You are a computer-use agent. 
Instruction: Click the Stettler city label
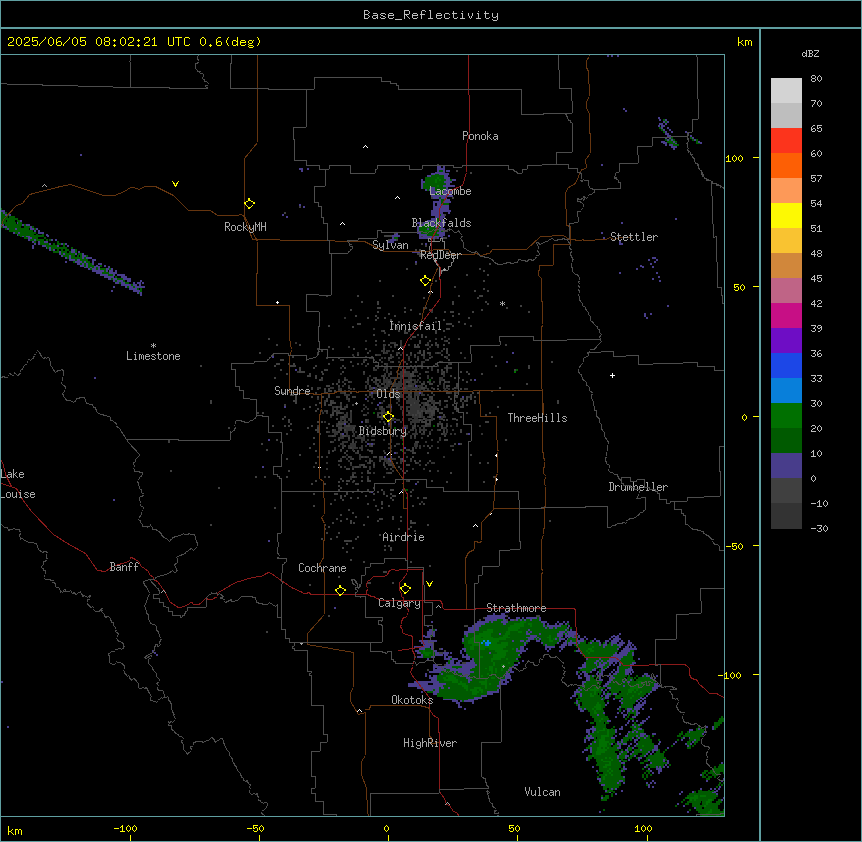(x=634, y=237)
